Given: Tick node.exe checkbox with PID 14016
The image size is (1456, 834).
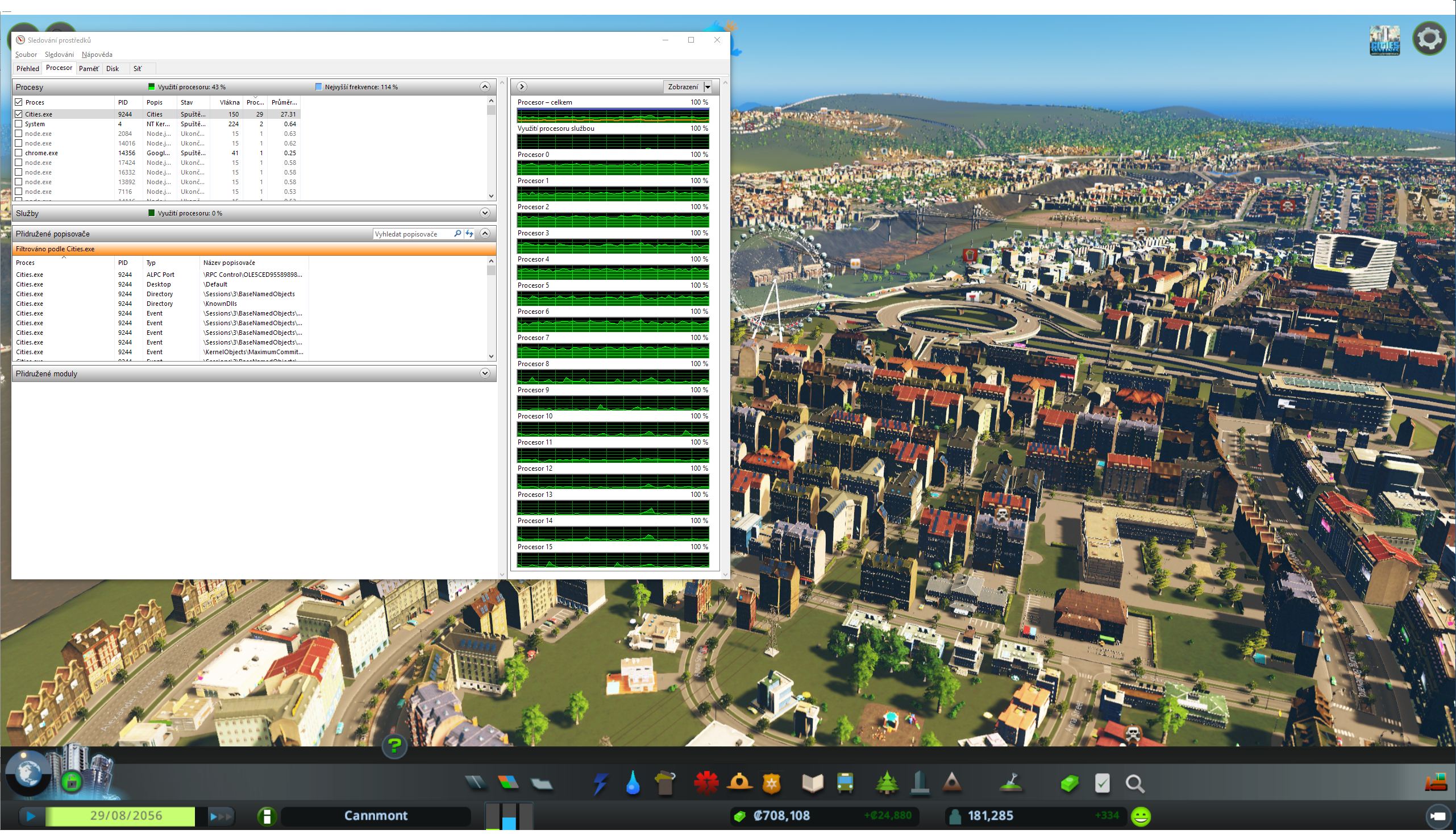Looking at the screenshot, I should 19,144.
